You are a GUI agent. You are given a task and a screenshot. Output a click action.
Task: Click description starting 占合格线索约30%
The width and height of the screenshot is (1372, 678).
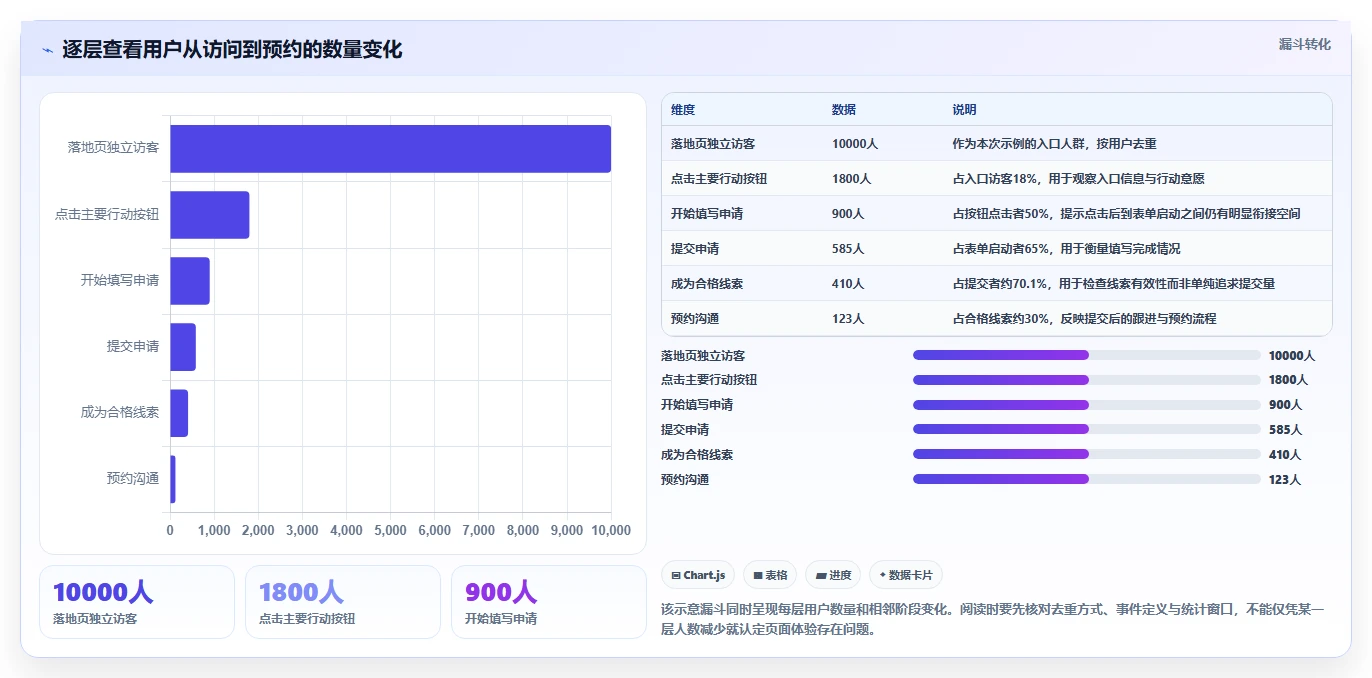tap(1084, 319)
